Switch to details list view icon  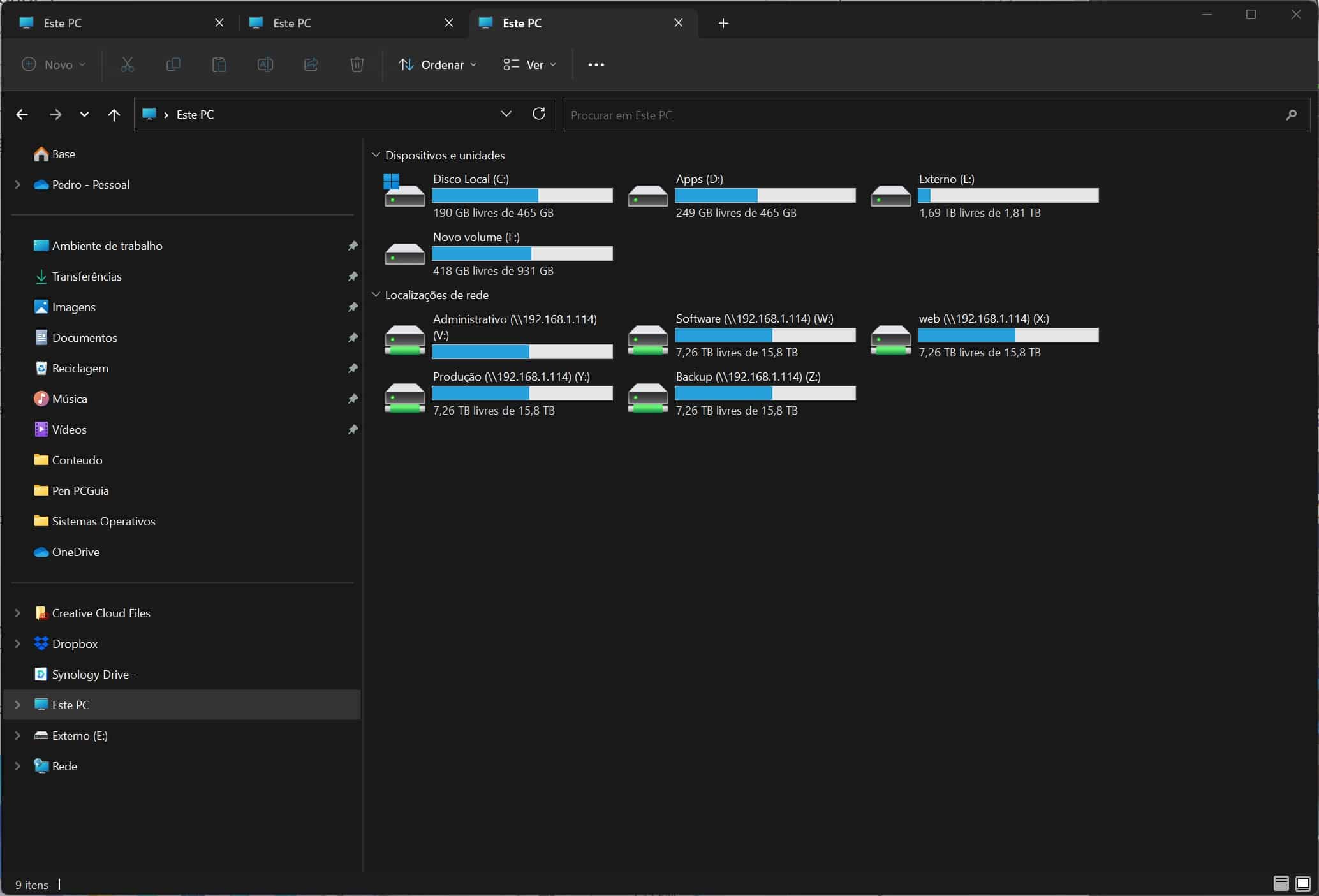point(1281,883)
